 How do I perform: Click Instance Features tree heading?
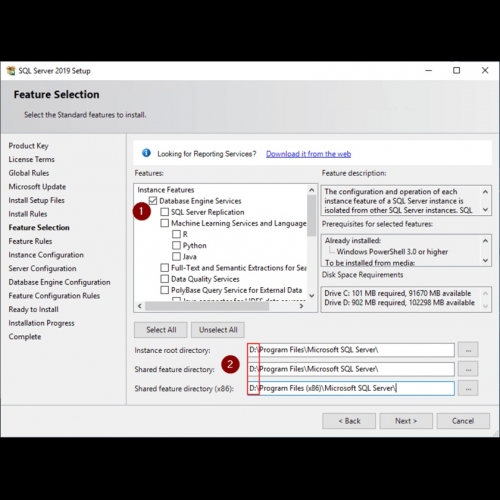[x=166, y=190]
